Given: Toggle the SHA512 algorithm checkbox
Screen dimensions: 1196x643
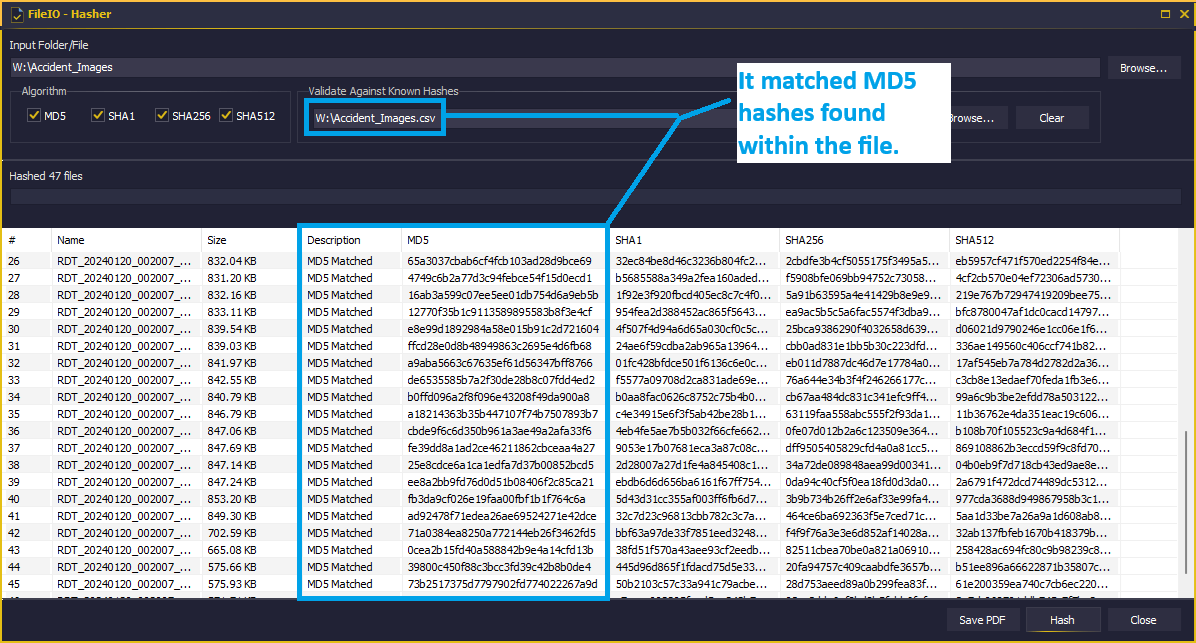Looking at the screenshot, I should pyautogui.click(x=226, y=115).
